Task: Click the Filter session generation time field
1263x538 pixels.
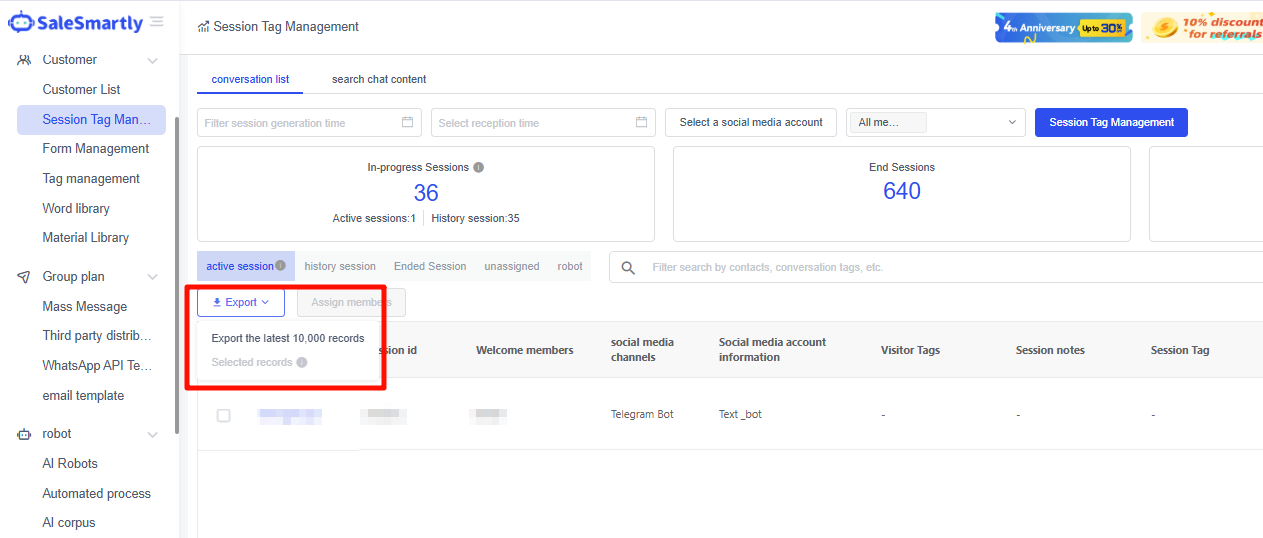Action: pyautogui.click(x=309, y=122)
